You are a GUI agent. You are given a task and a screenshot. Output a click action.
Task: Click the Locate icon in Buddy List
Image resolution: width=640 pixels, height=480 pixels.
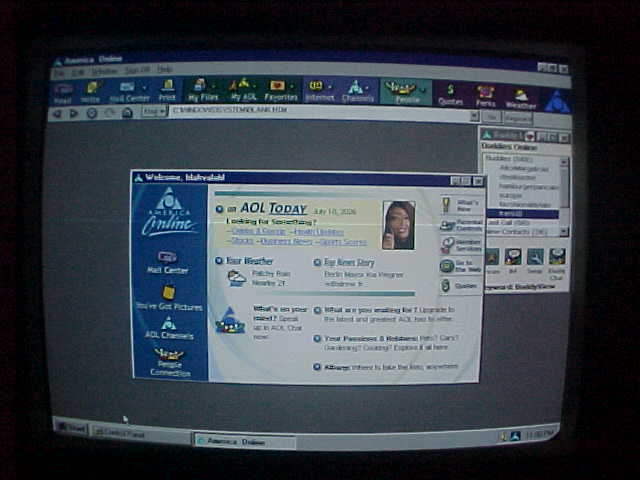pyautogui.click(x=492, y=261)
